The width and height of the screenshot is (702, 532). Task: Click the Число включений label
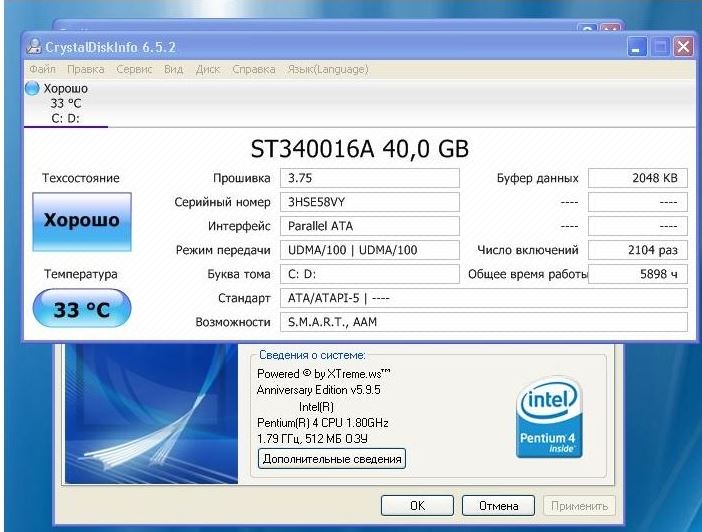pyautogui.click(x=528, y=250)
